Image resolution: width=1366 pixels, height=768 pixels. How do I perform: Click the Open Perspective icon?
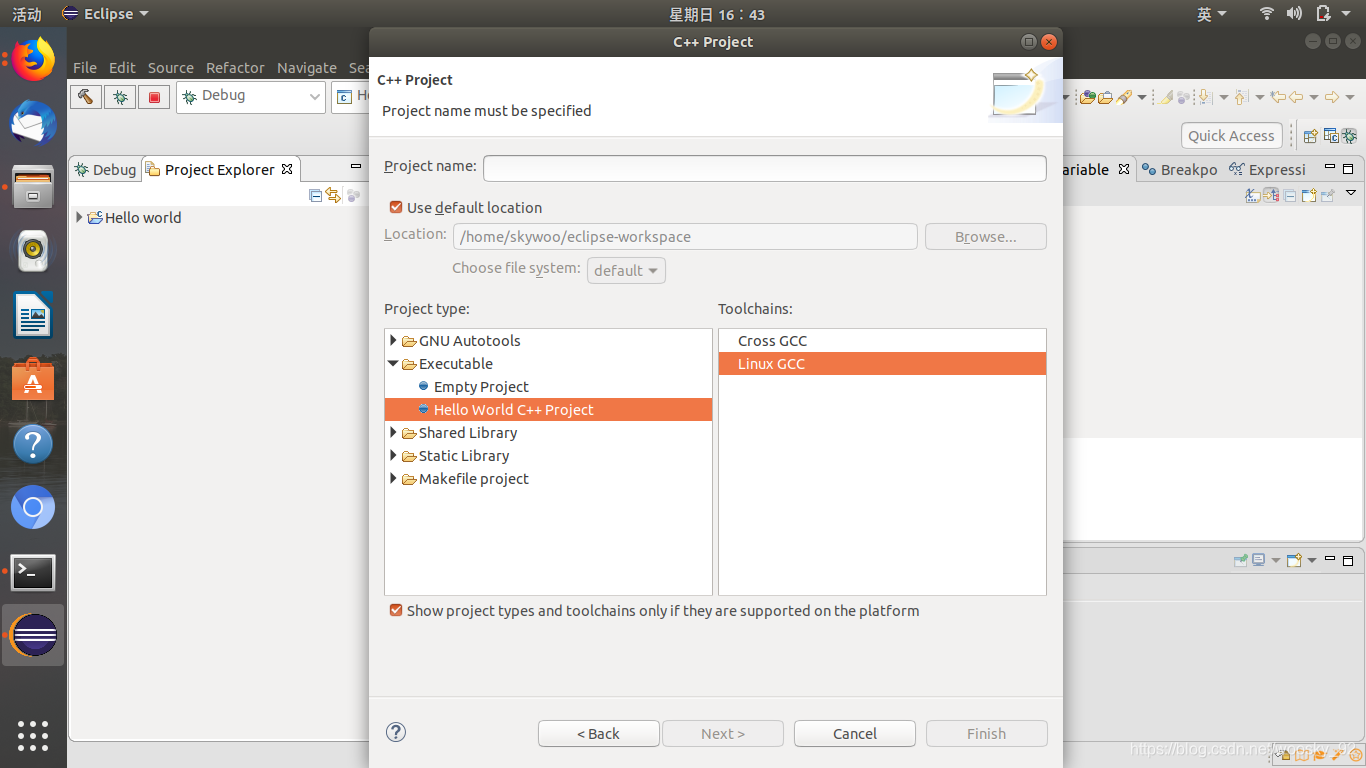point(1310,136)
